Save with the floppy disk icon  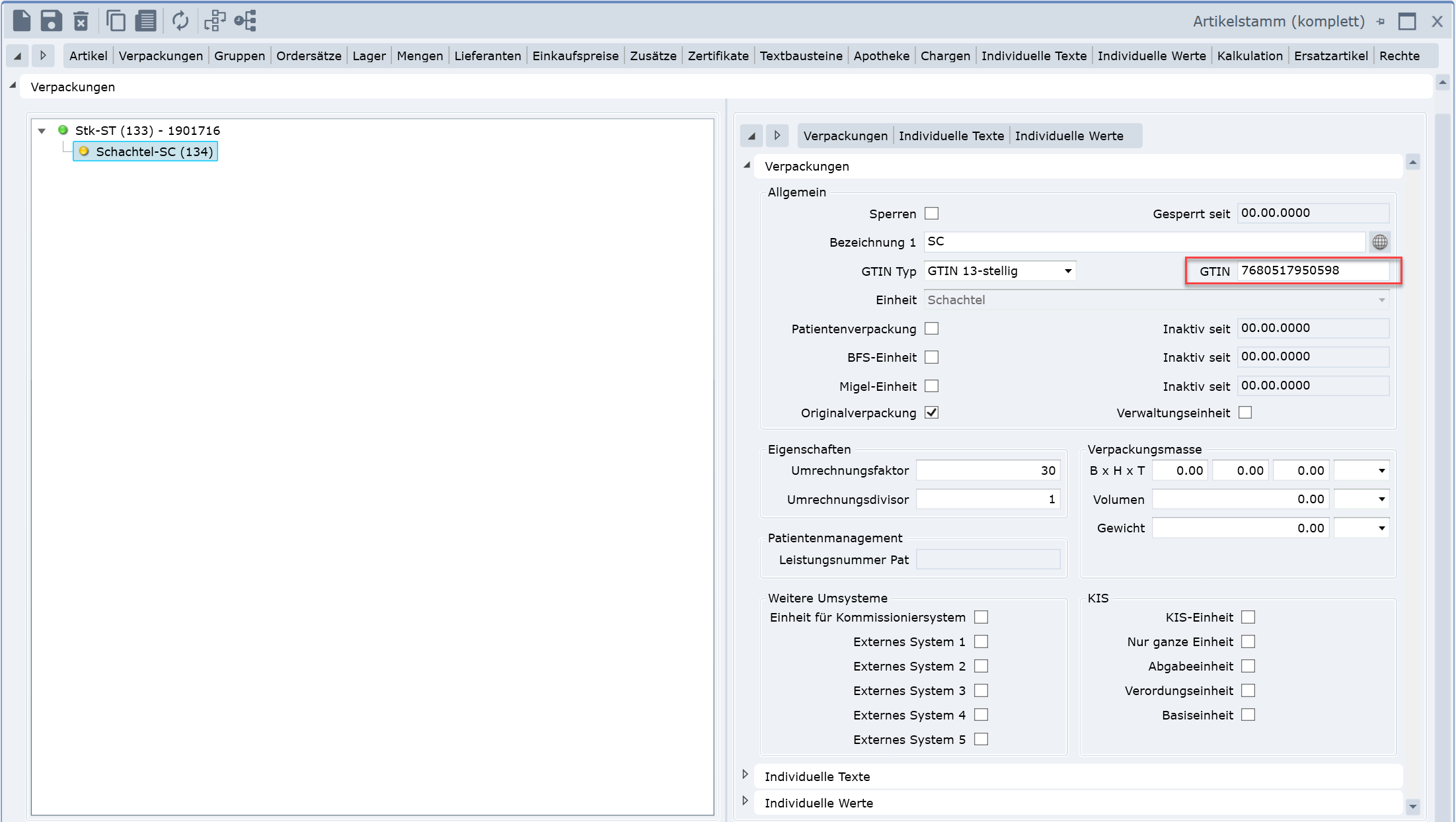click(51, 21)
